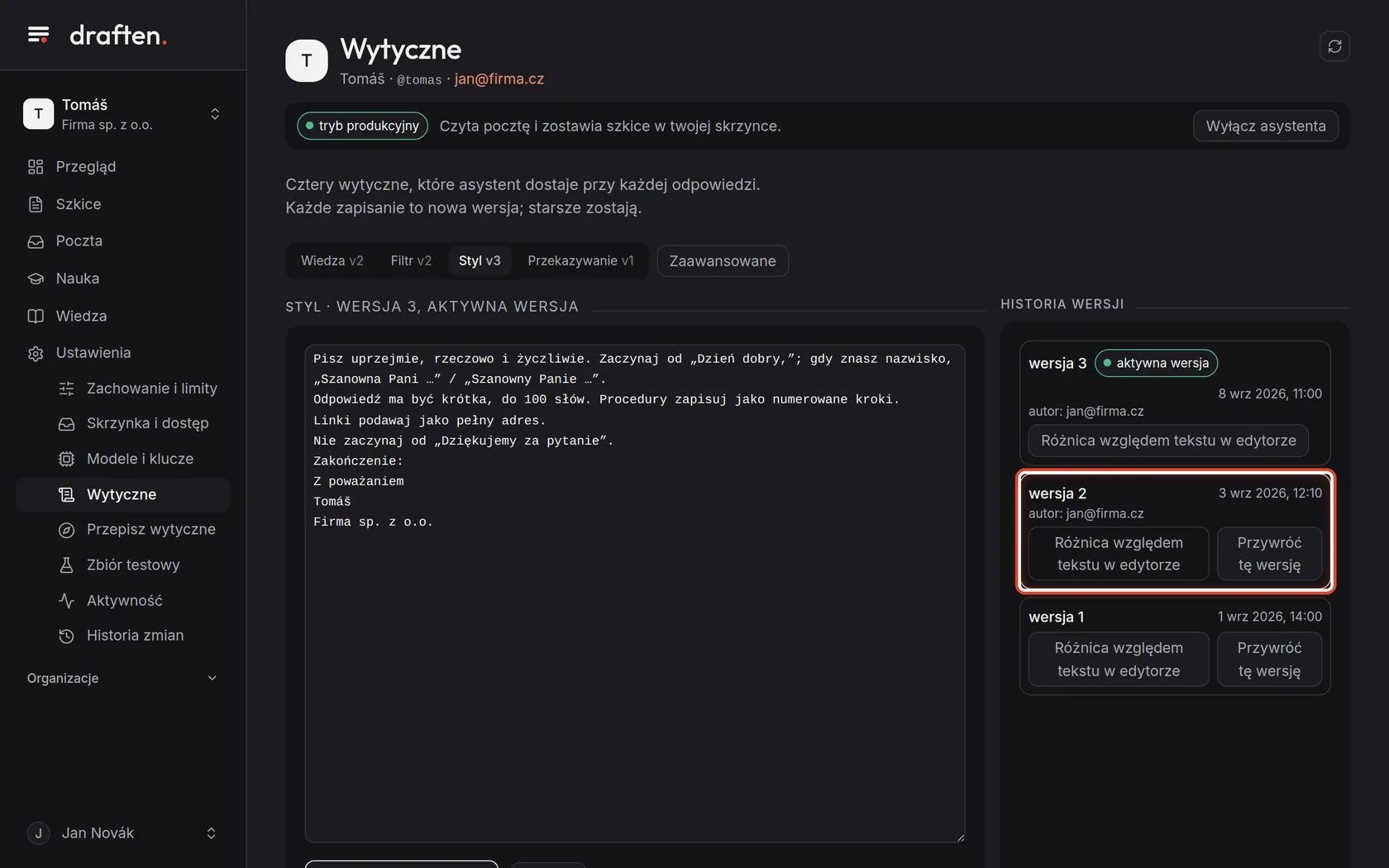Show diff for wersja 3 against editor
The height and width of the screenshot is (868, 1389).
[1168, 441]
